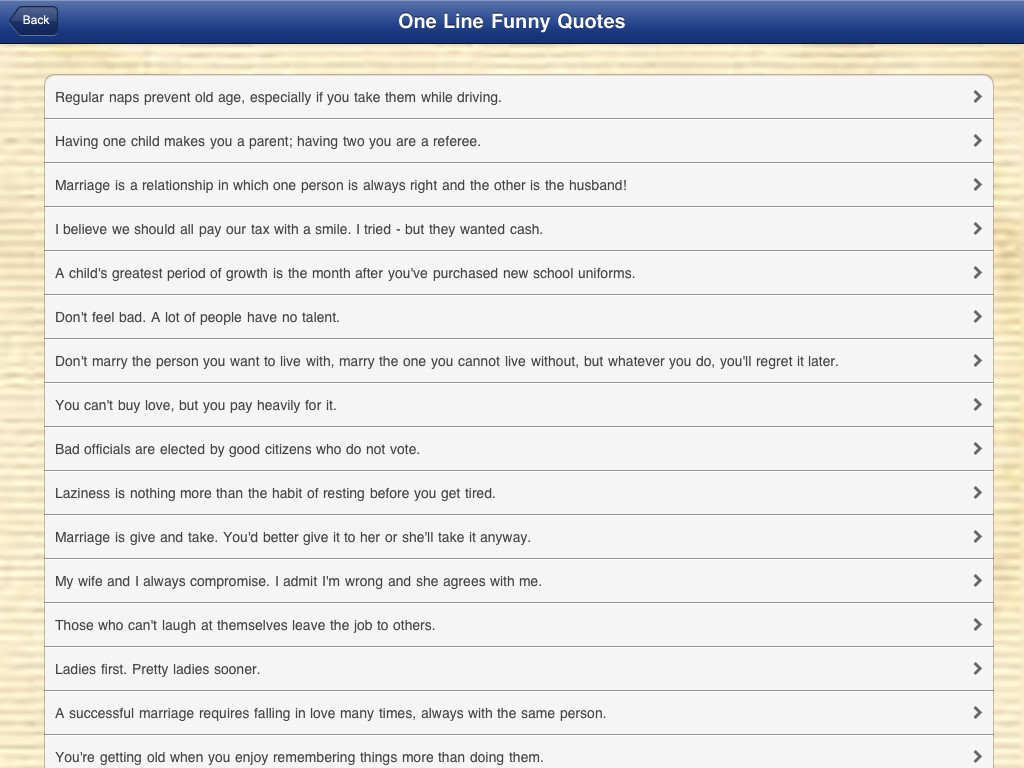The height and width of the screenshot is (768, 1024).
Task: Open the school uniforms growth quote
Action: 345,273
